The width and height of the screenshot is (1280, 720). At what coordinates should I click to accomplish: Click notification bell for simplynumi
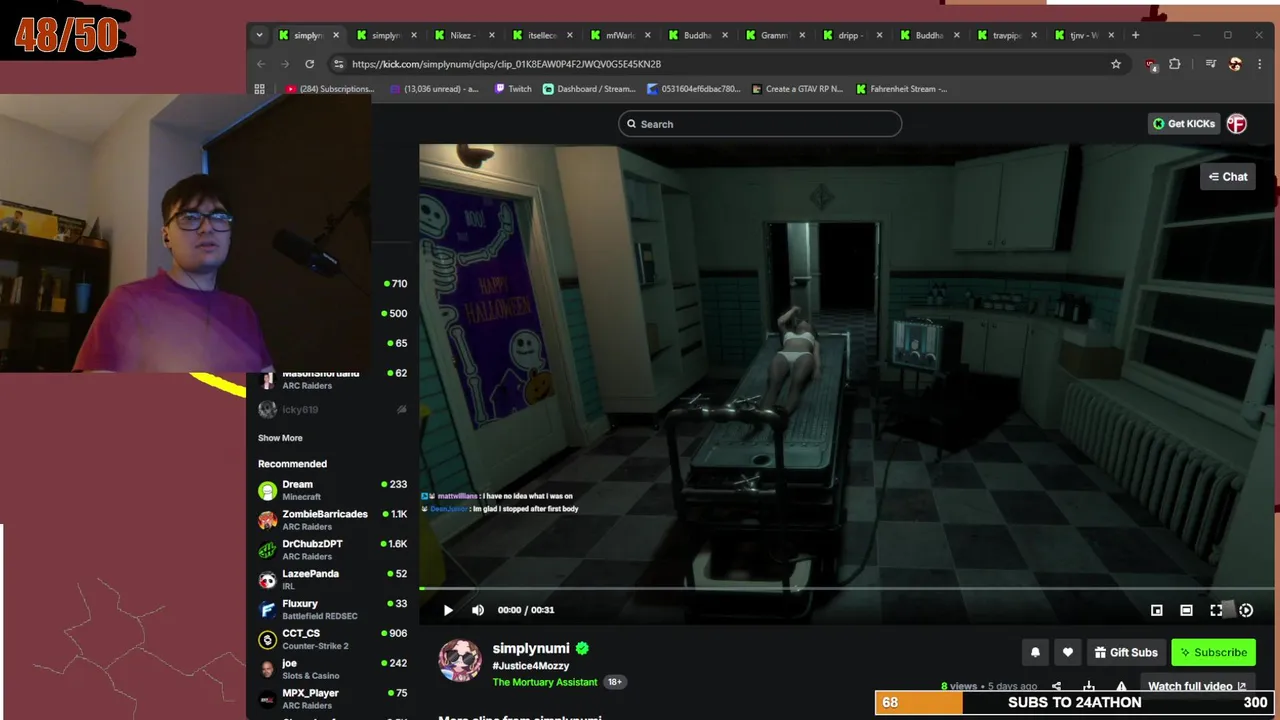pos(1035,652)
